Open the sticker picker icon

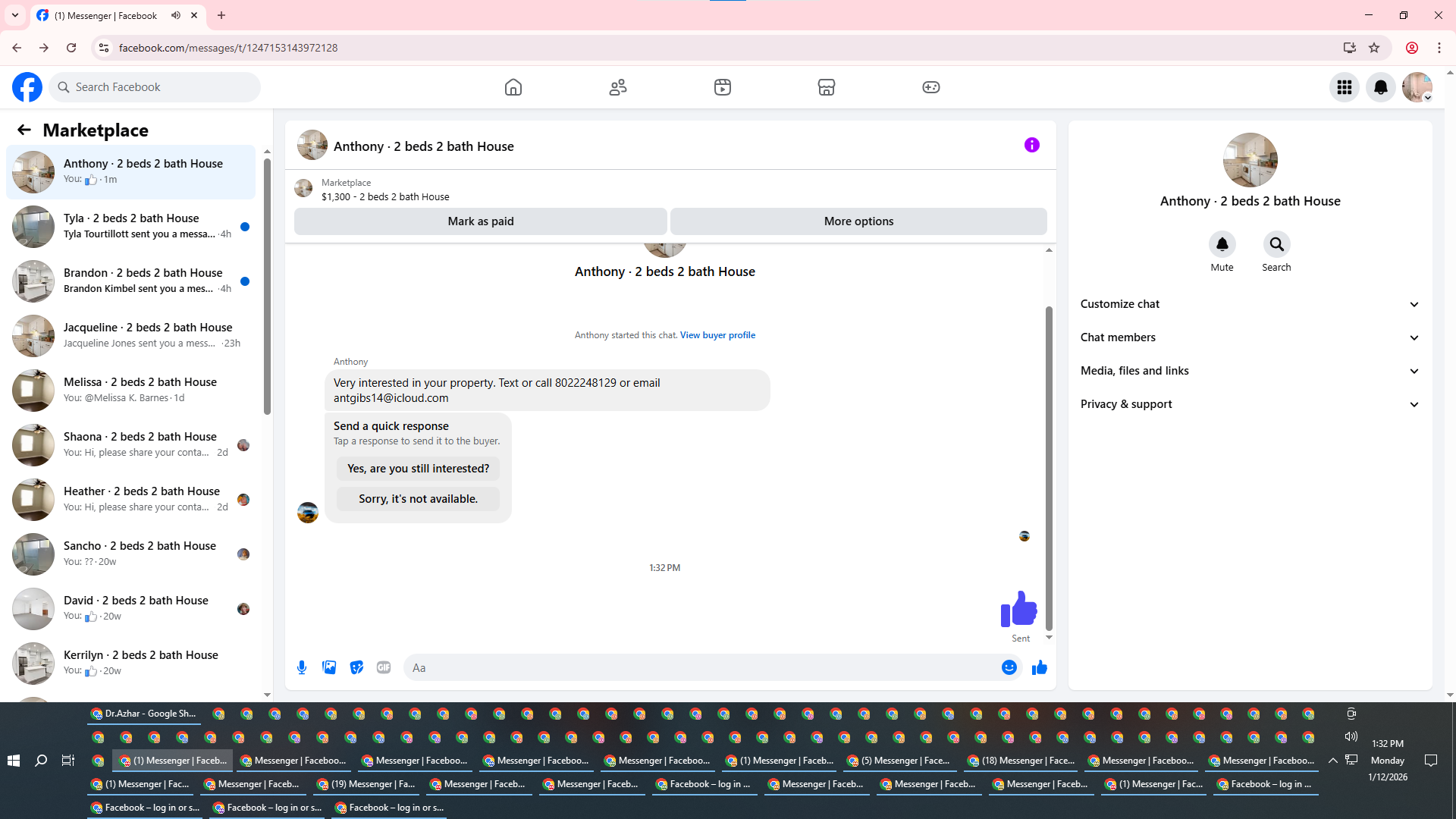356,667
